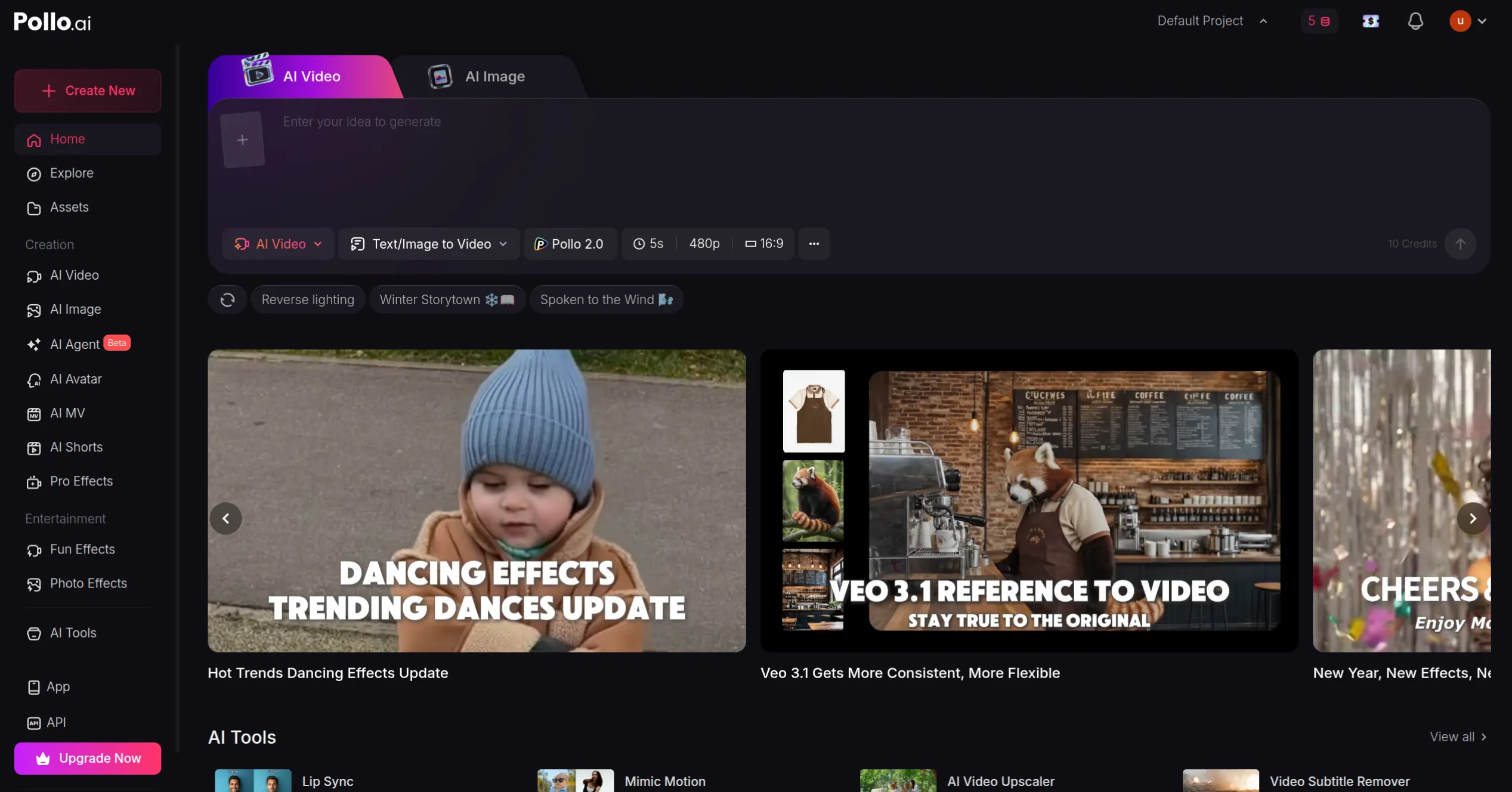Open the AI Video mode dropdown

[x=277, y=243]
